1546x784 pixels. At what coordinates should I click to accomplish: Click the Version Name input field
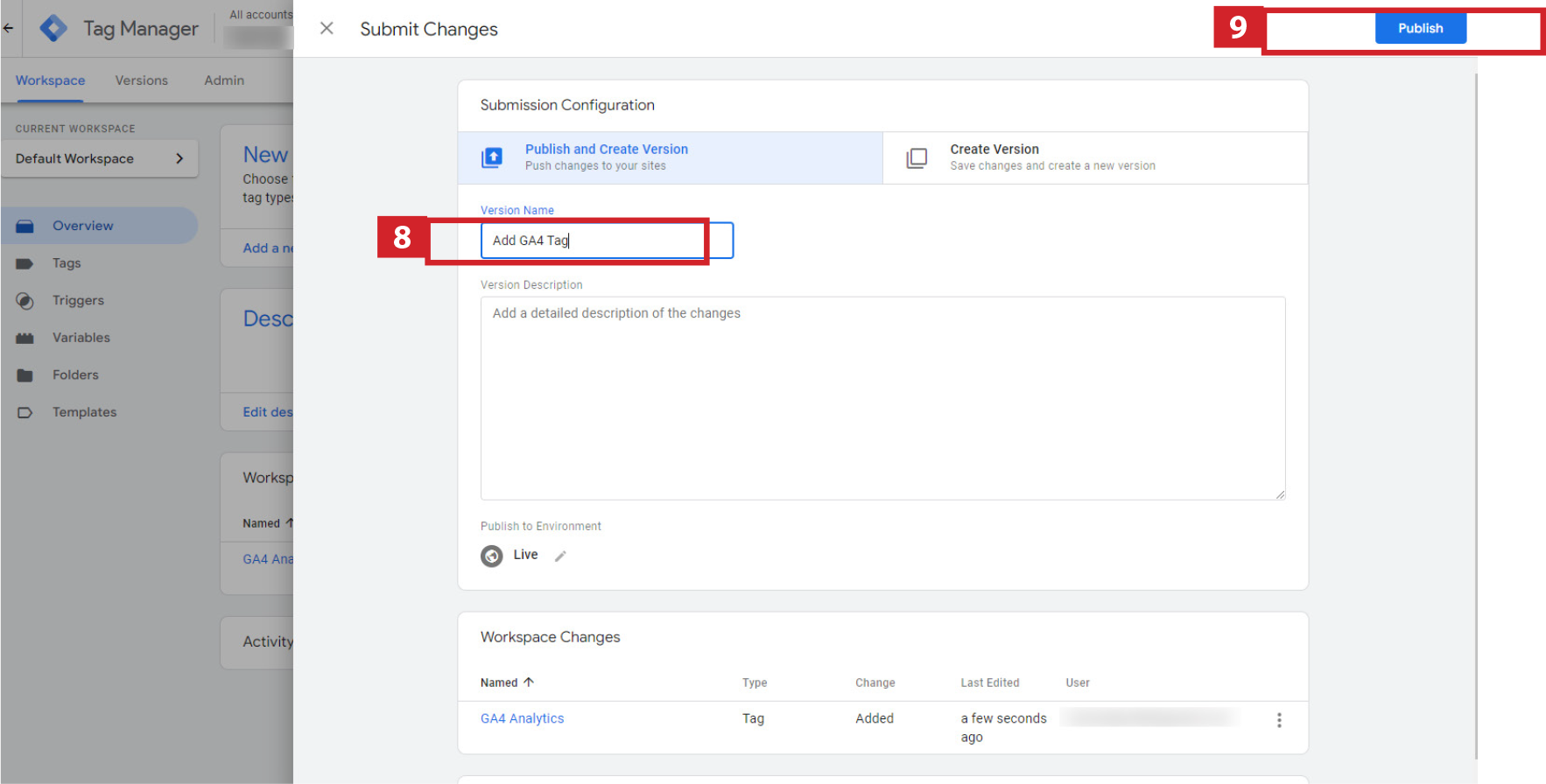pos(607,241)
